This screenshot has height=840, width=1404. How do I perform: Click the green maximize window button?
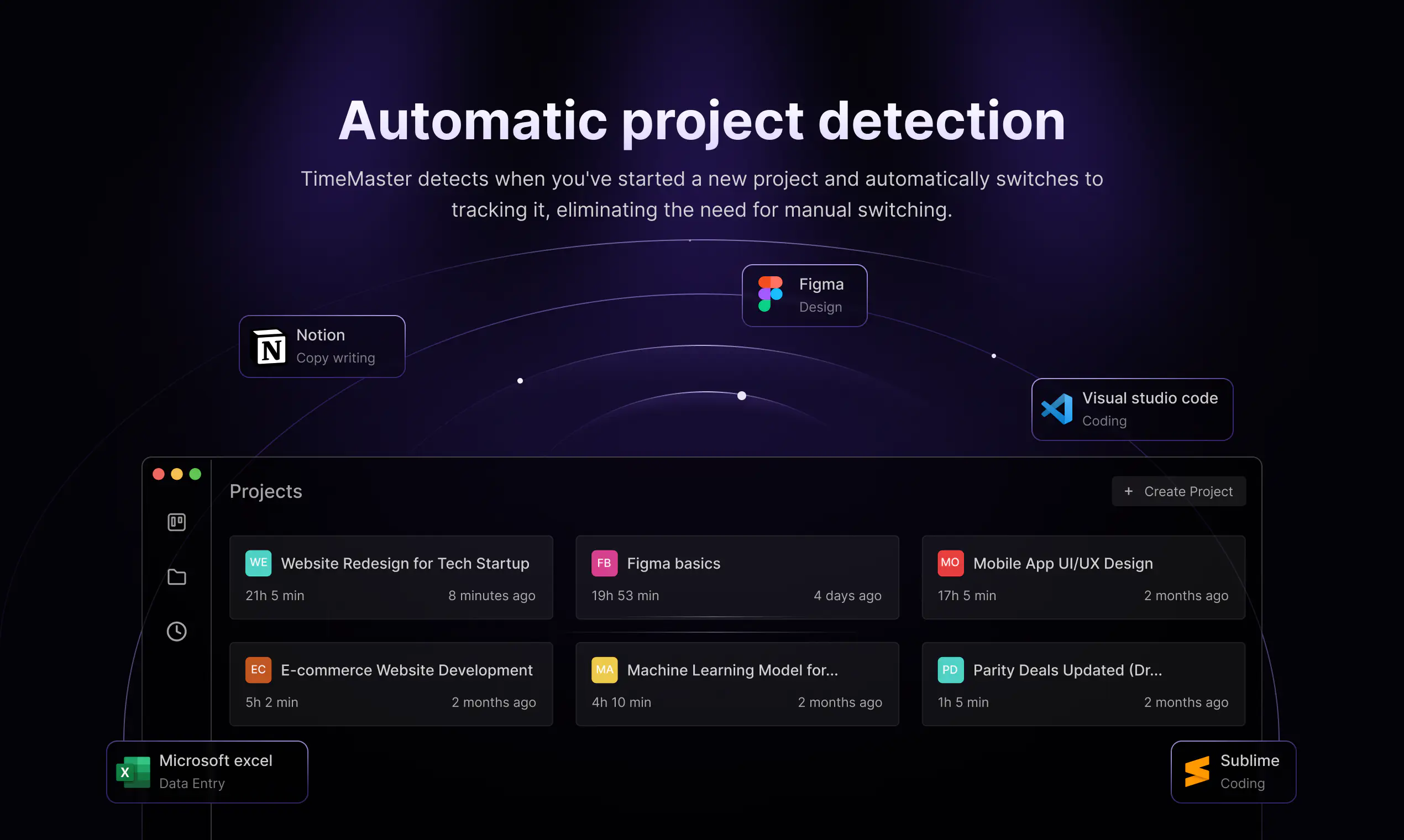tap(195, 474)
